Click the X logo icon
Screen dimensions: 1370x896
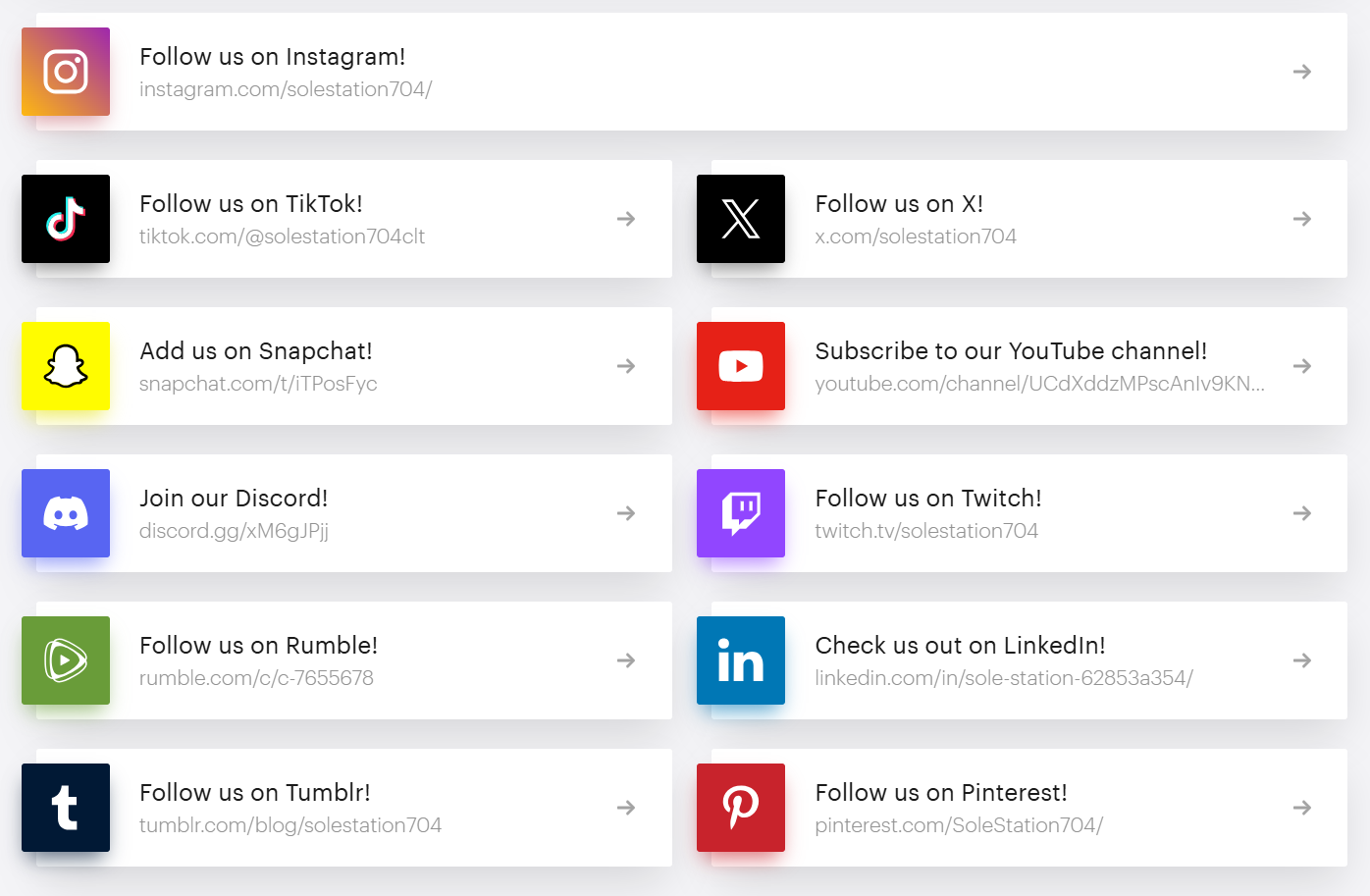pyautogui.click(x=741, y=219)
